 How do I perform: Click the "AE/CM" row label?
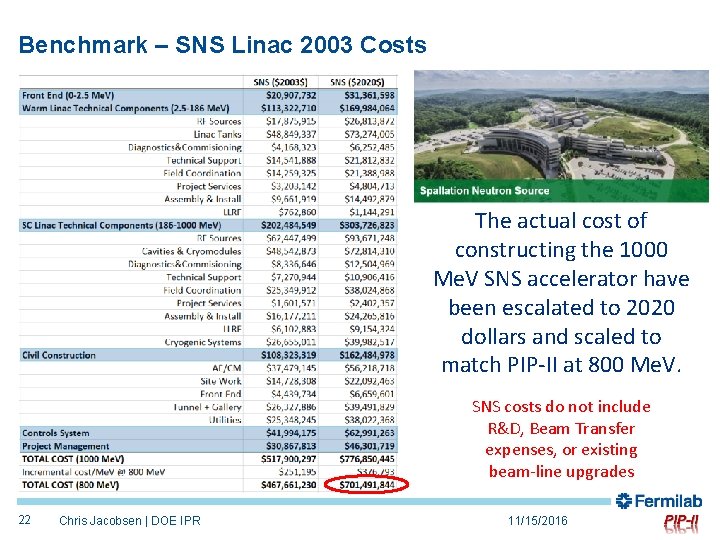pyautogui.click(x=227, y=368)
